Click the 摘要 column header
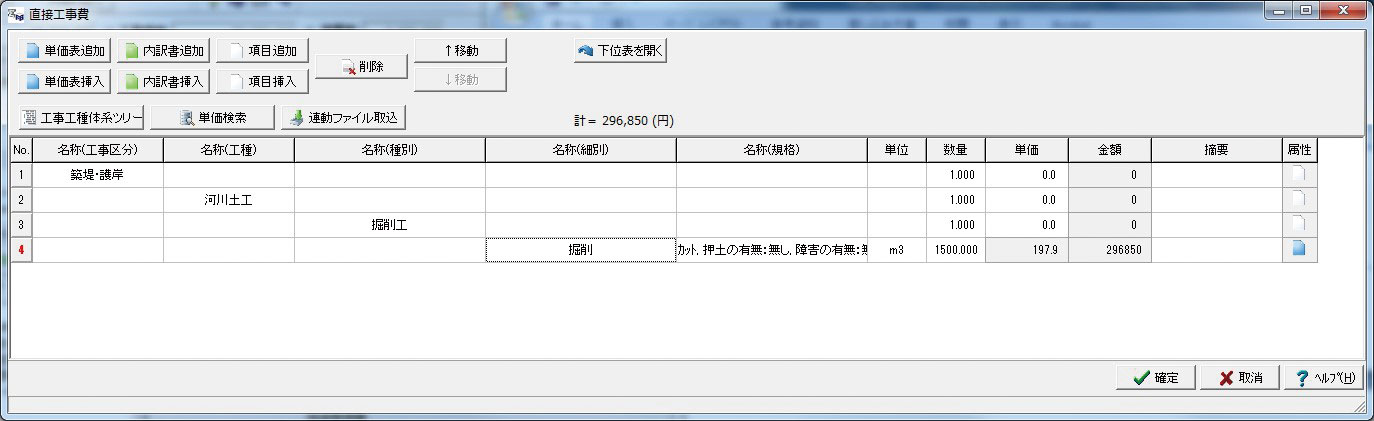 pyautogui.click(x=1217, y=150)
